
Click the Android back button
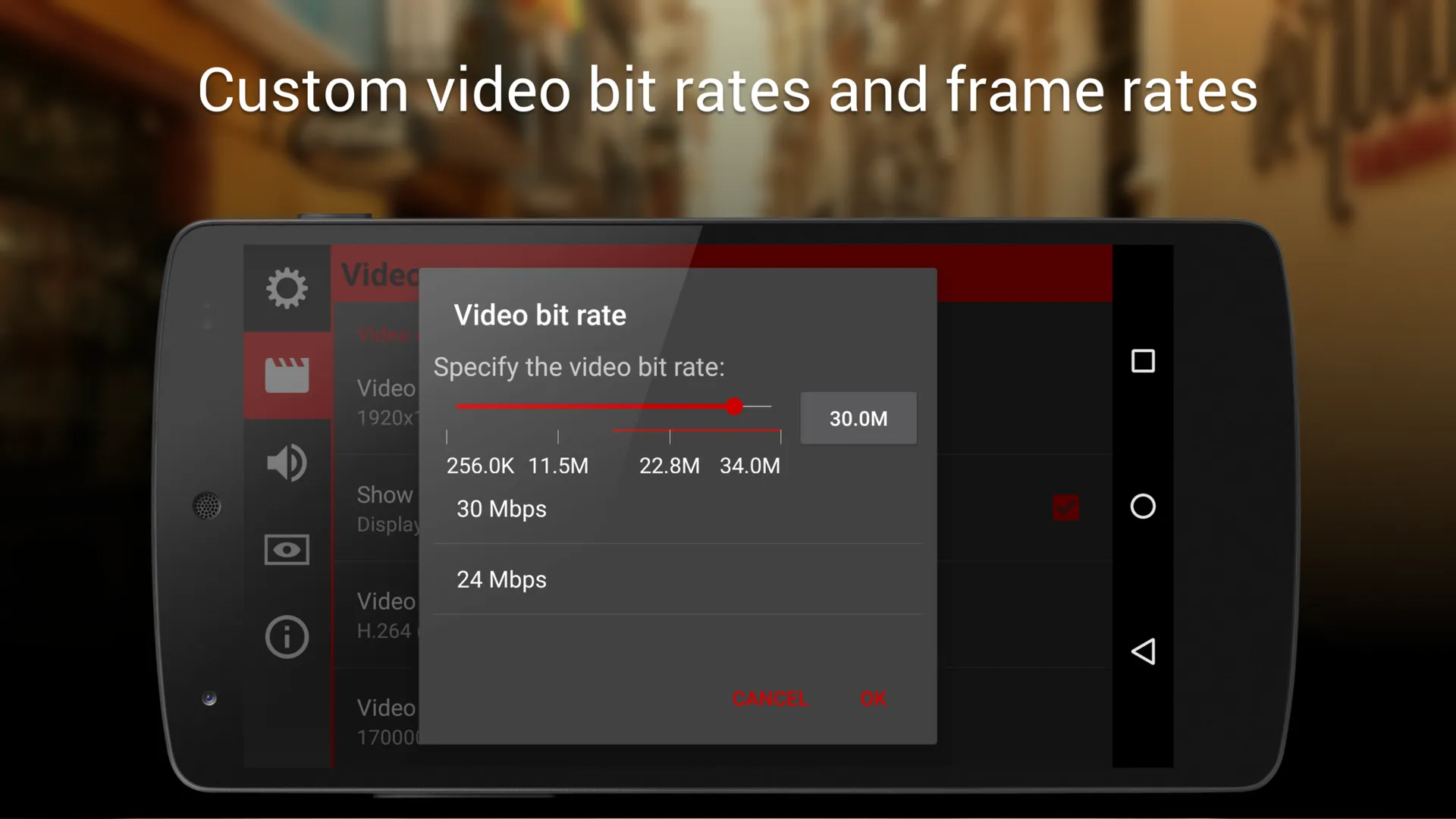tap(1143, 652)
